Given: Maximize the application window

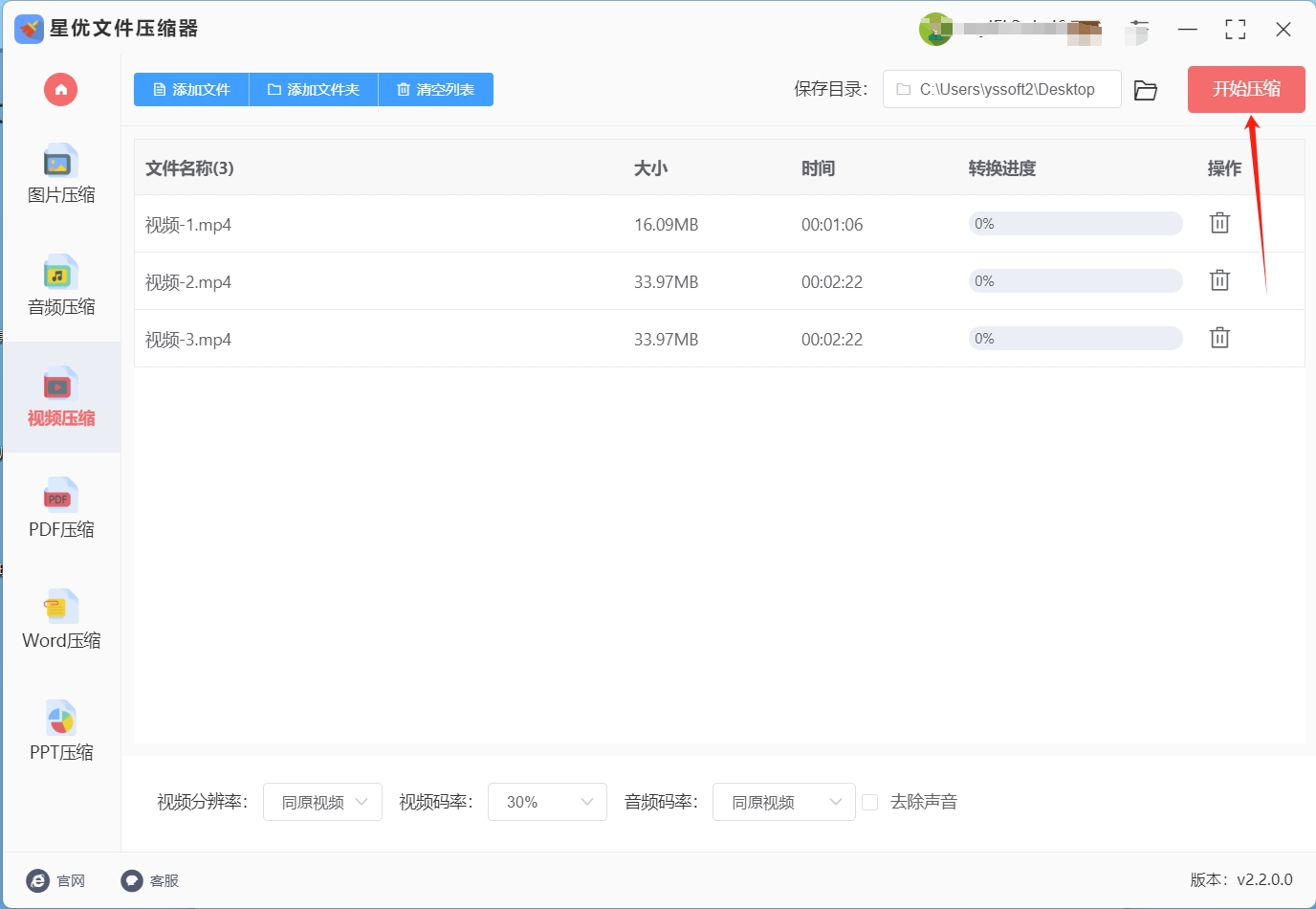Looking at the screenshot, I should pos(1236,30).
